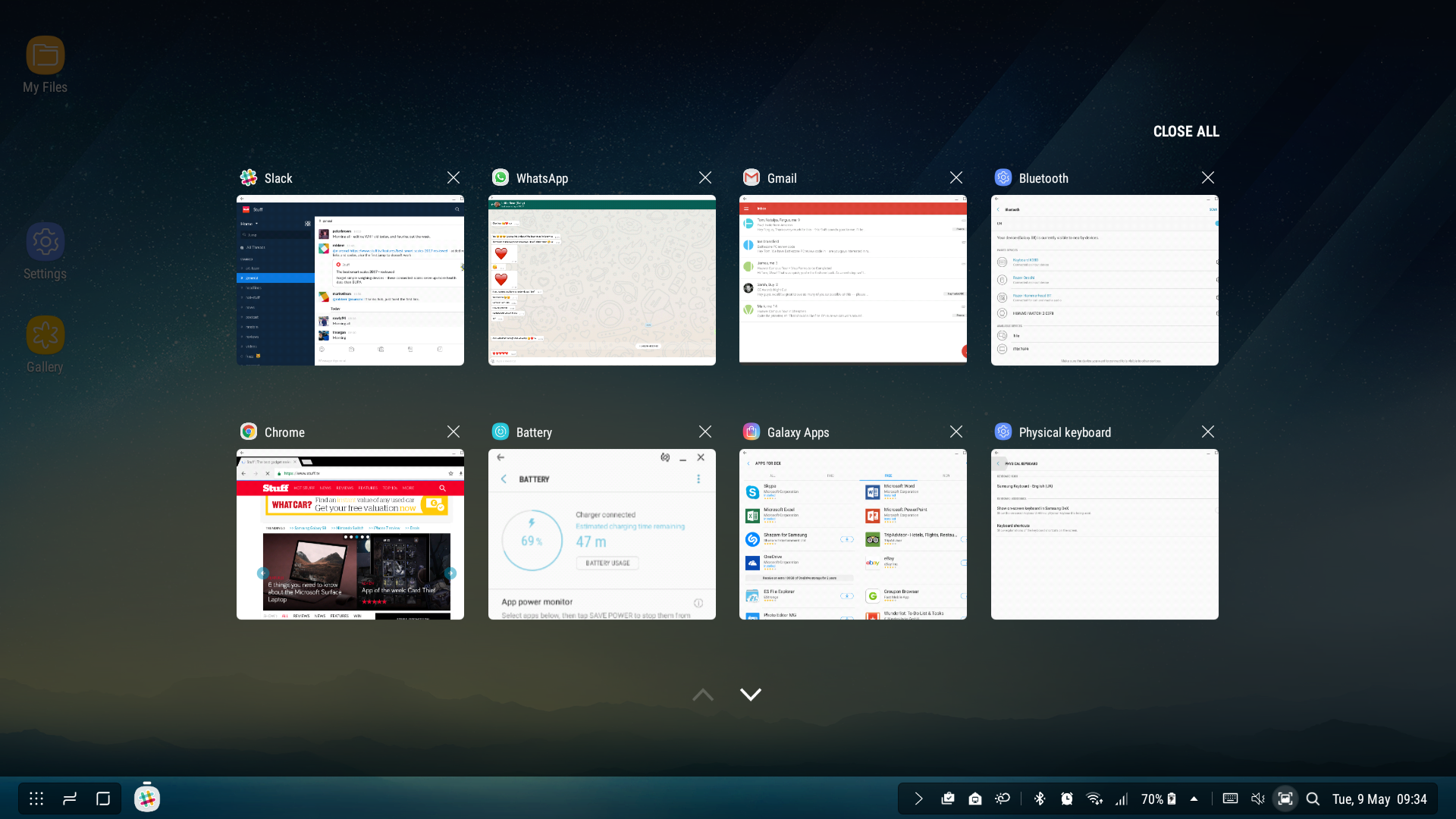Open the Physical keyboard settings thumbnail
Screen dimensions: 1456x819
click(1105, 535)
